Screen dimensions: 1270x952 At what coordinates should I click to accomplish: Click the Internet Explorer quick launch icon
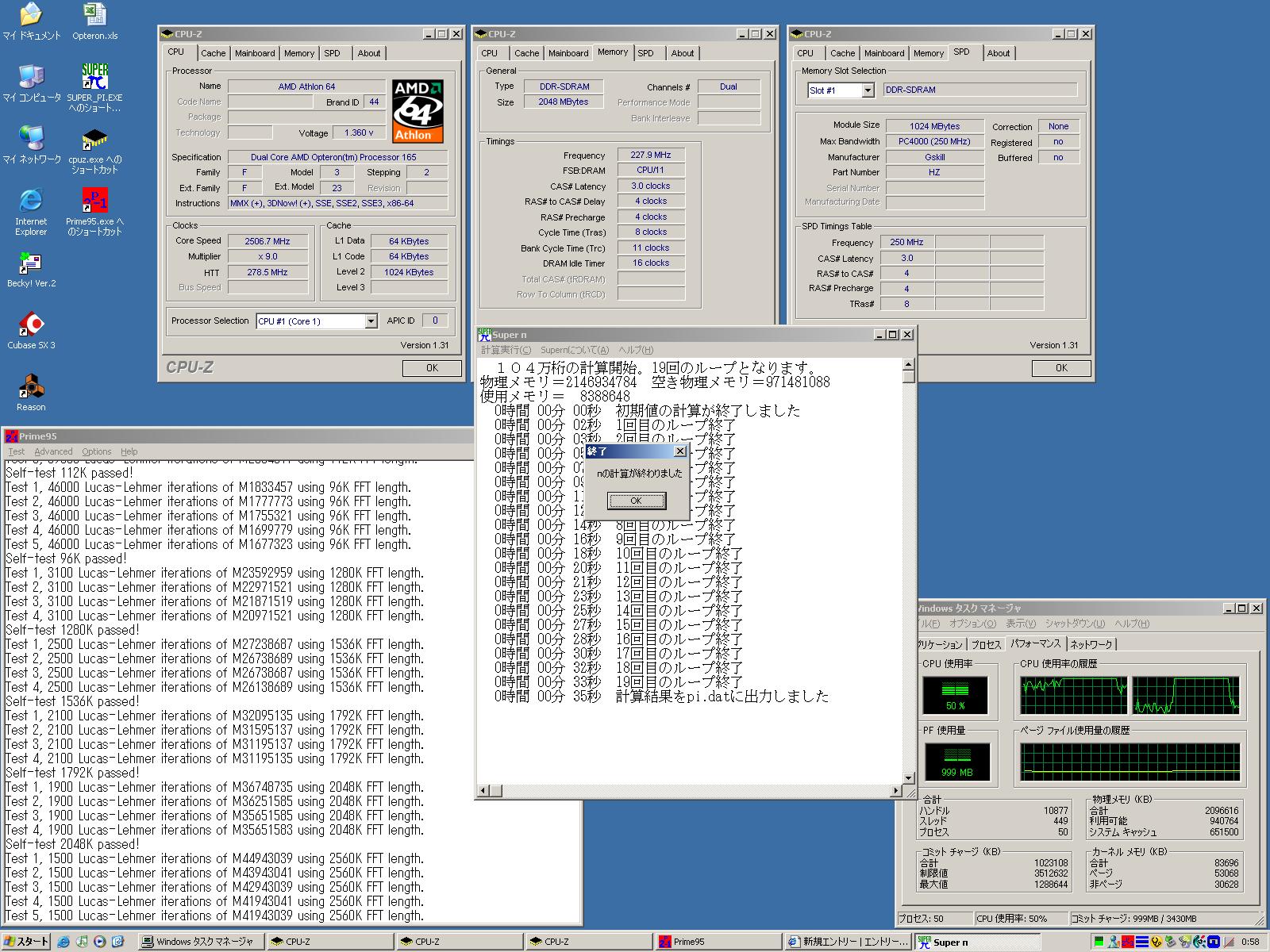(63, 942)
